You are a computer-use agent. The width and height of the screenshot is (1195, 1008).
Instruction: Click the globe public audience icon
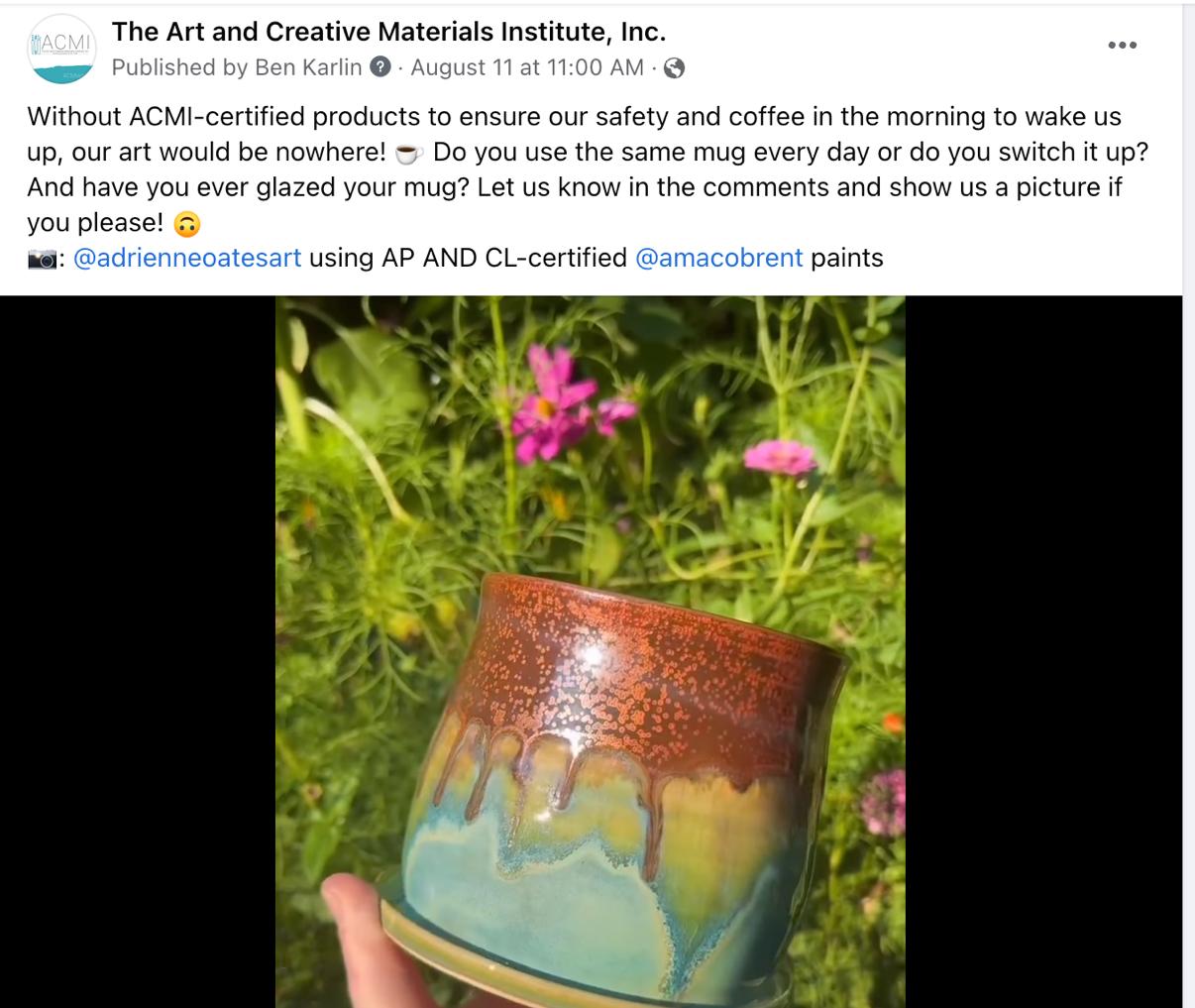(x=674, y=68)
